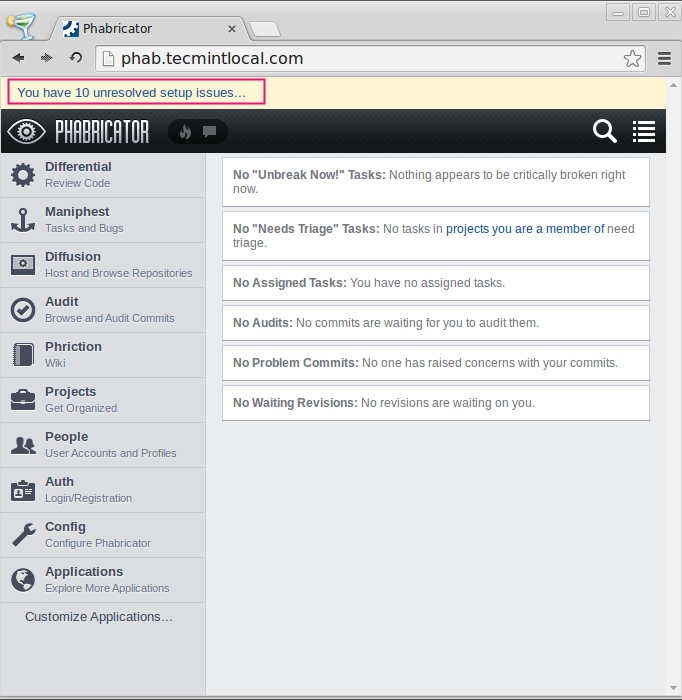The width and height of the screenshot is (682, 700).
Task: Click the Diffusion repository icon
Action: click(23, 265)
